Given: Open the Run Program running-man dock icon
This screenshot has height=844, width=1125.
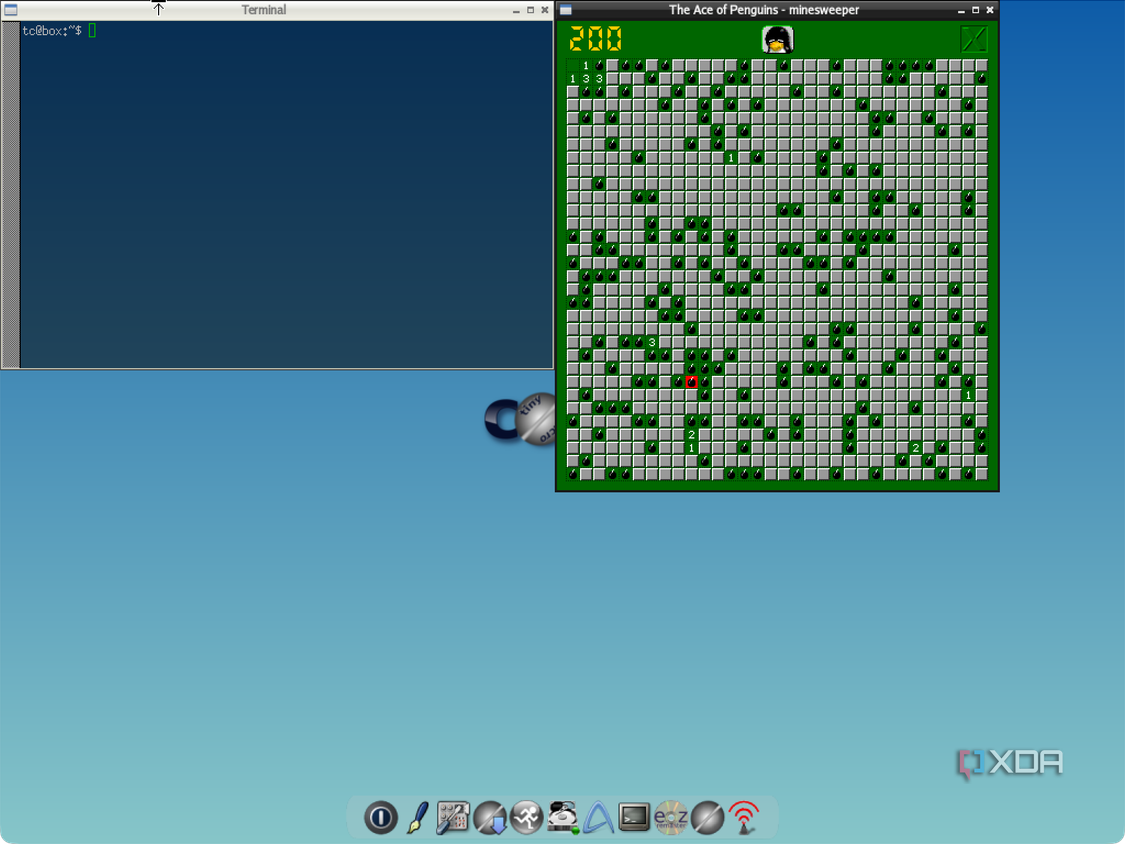Looking at the screenshot, I should (x=527, y=817).
